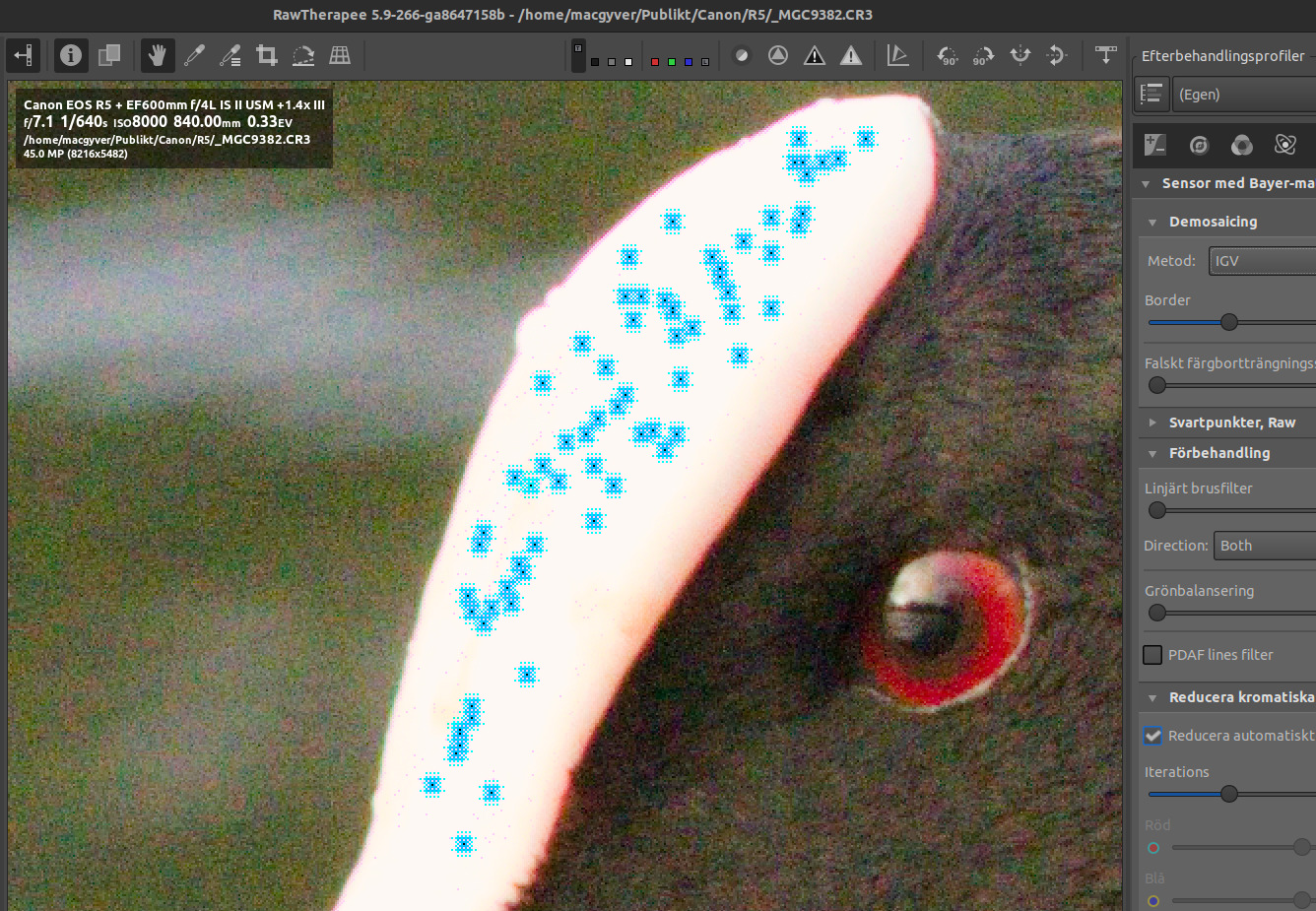Open the Color tools tab
This screenshot has width=1316, height=911.
(x=1242, y=145)
